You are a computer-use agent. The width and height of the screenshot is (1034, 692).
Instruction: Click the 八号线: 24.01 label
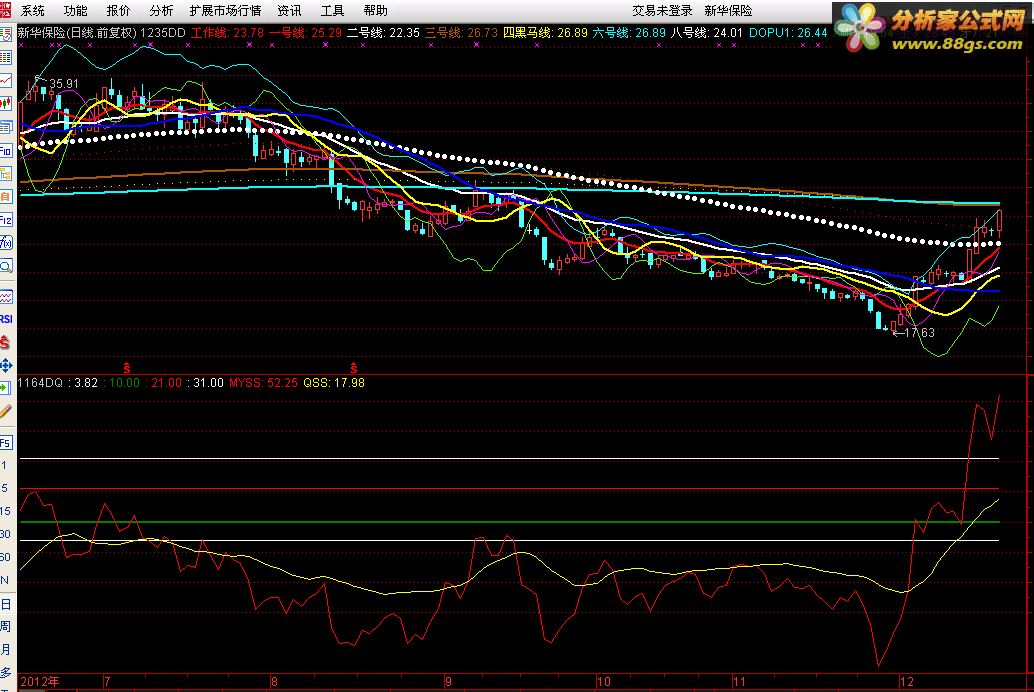point(706,32)
